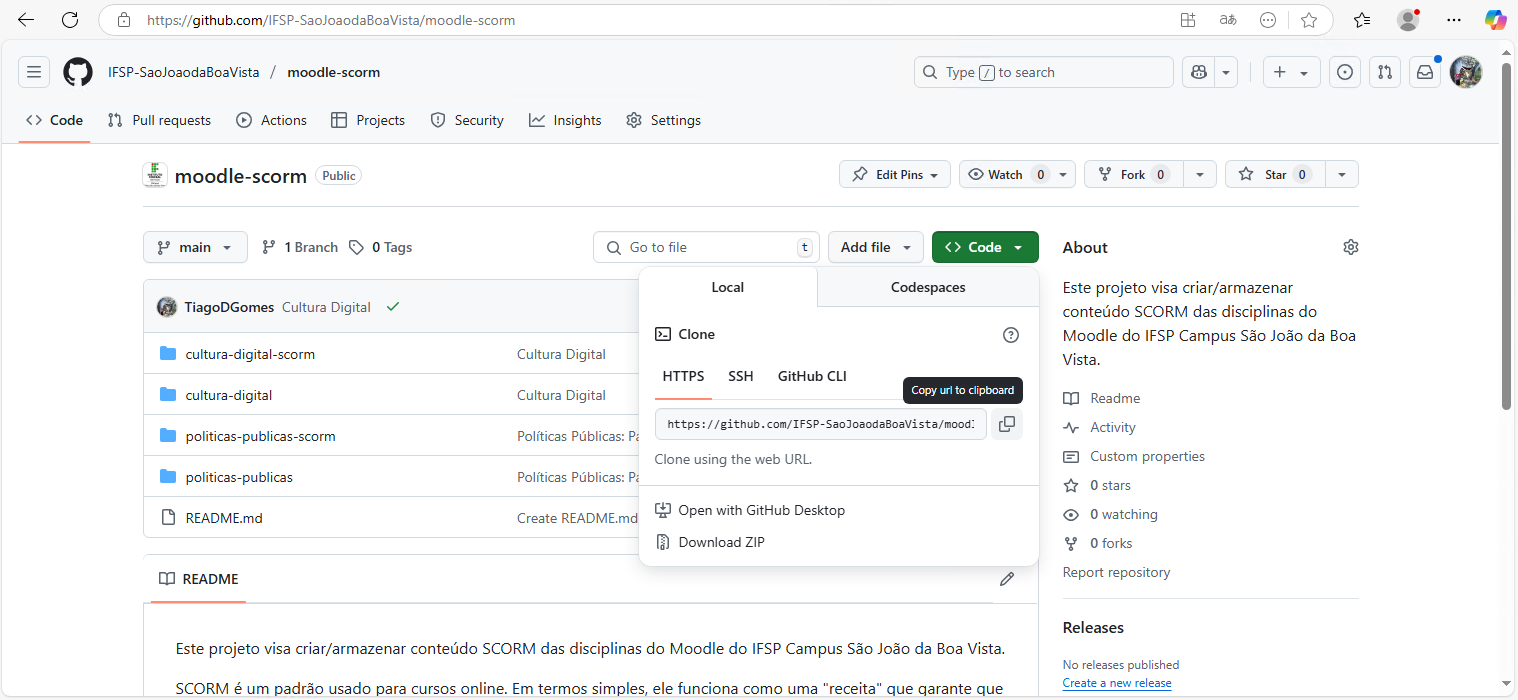Edit the README with the pencil icon

tap(1007, 579)
